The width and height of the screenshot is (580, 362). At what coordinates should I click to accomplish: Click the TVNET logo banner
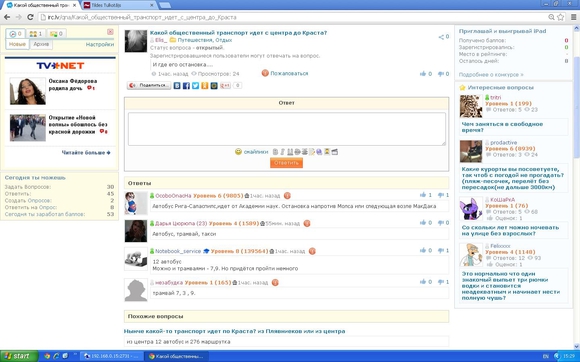(60, 66)
